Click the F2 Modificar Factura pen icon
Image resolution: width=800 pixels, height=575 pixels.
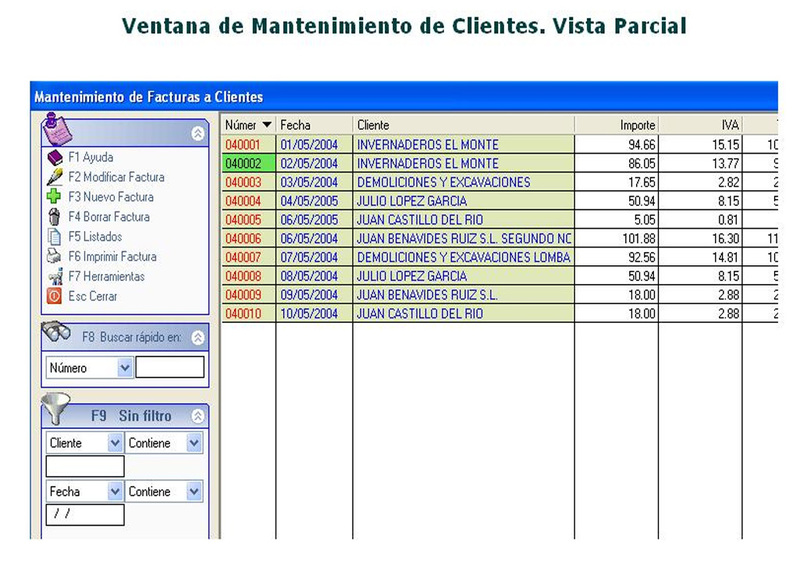point(55,177)
